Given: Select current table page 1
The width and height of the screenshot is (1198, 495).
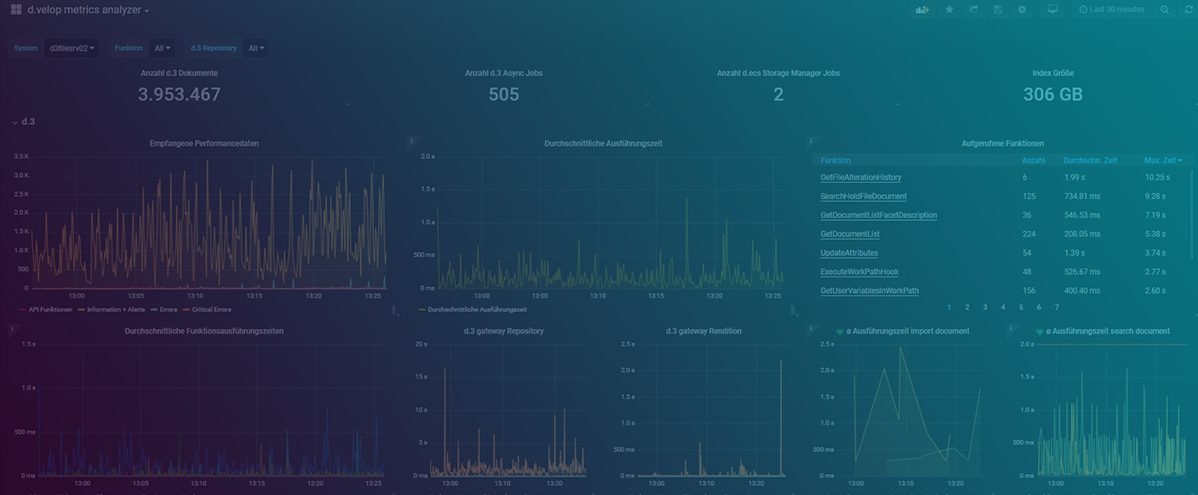Looking at the screenshot, I should point(949,307).
